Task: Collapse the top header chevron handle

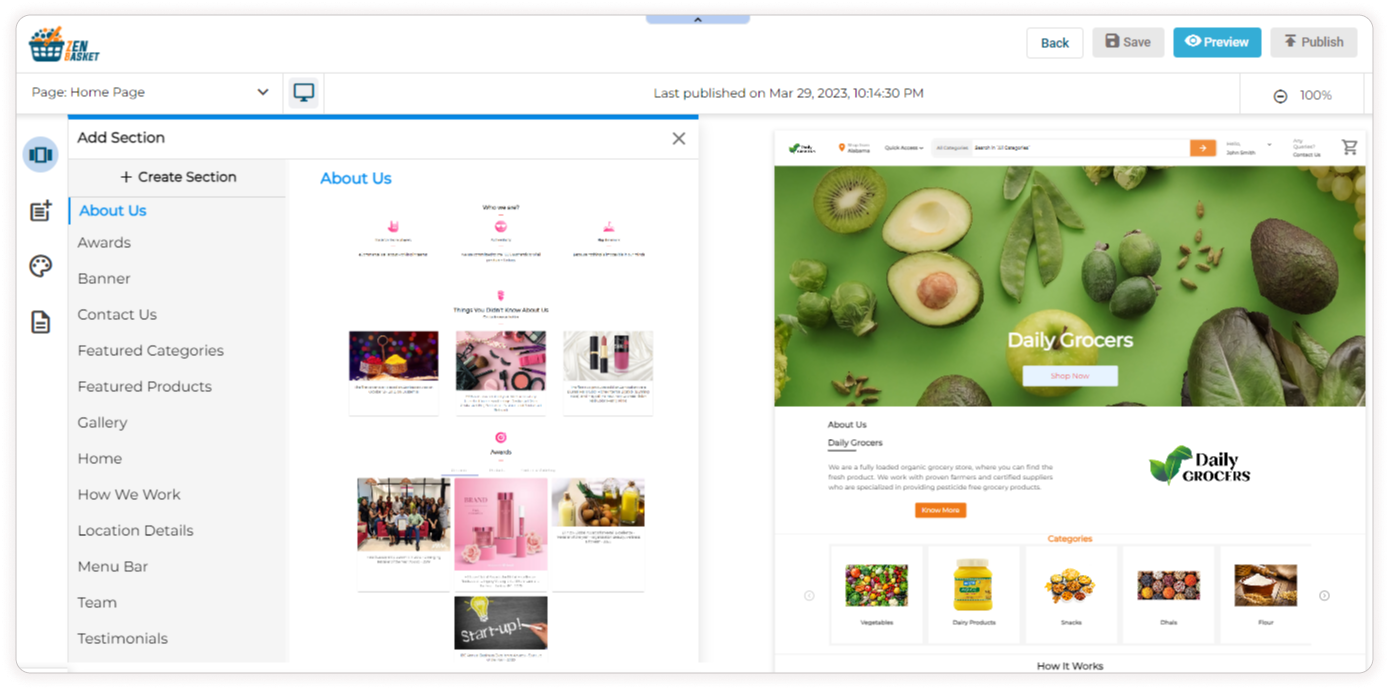Action: click(697, 19)
